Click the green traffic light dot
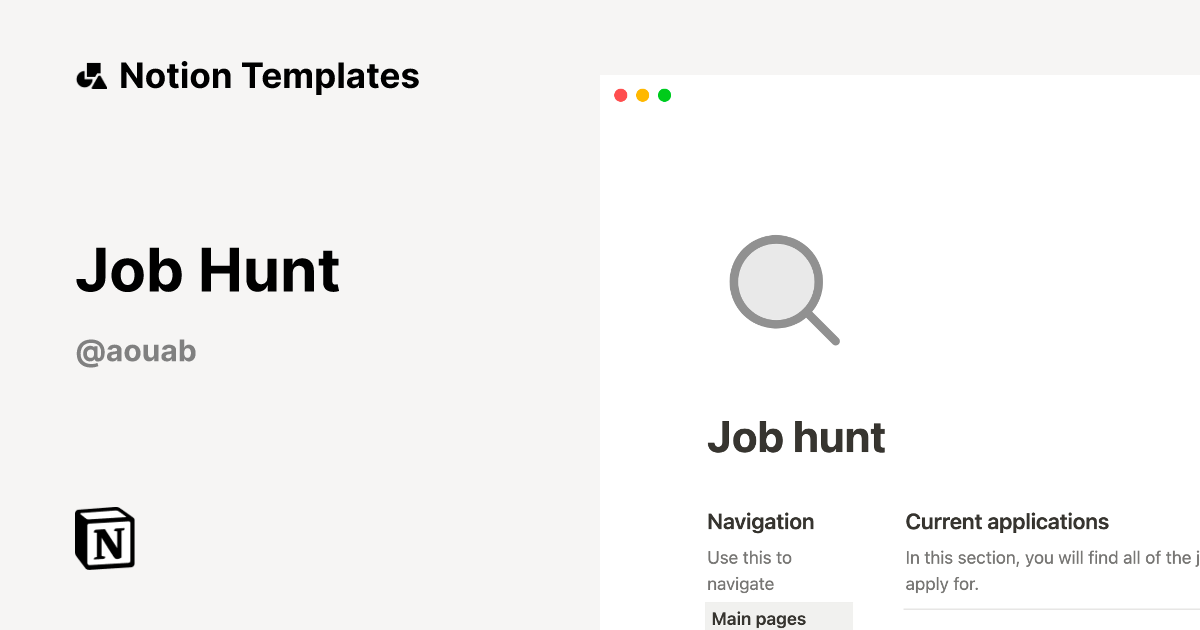The width and height of the screenshot is (1200, 630). click(x=664, y=95)
